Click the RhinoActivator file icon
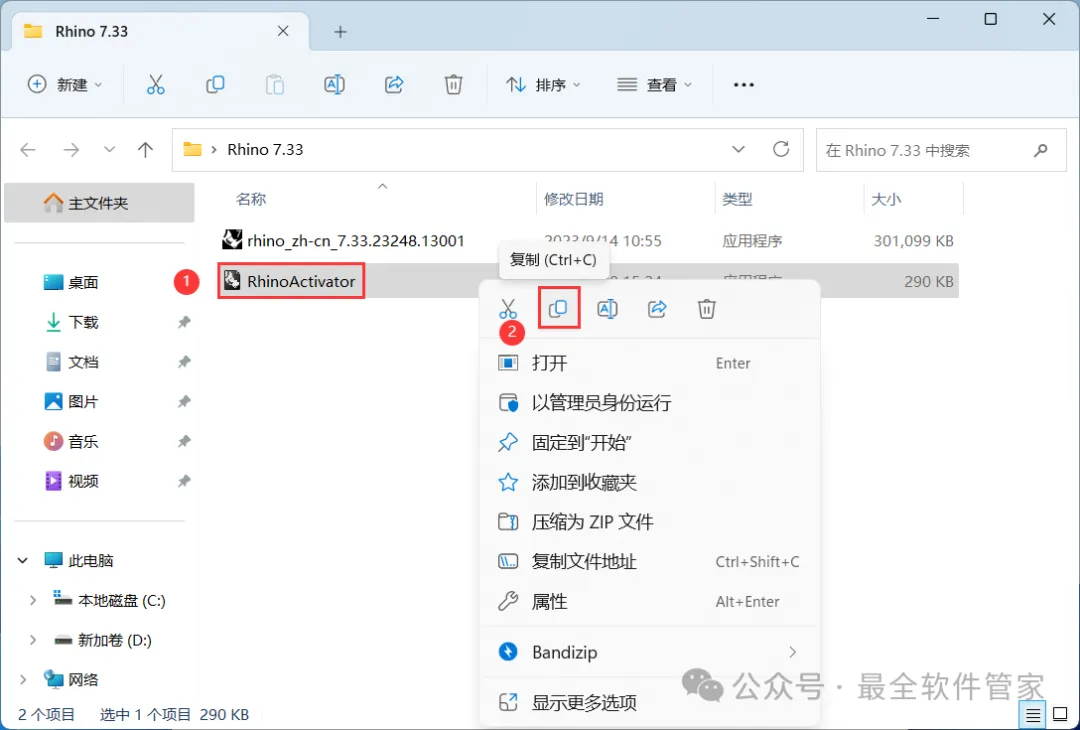 pyautogui.click(x=232, y=280)
